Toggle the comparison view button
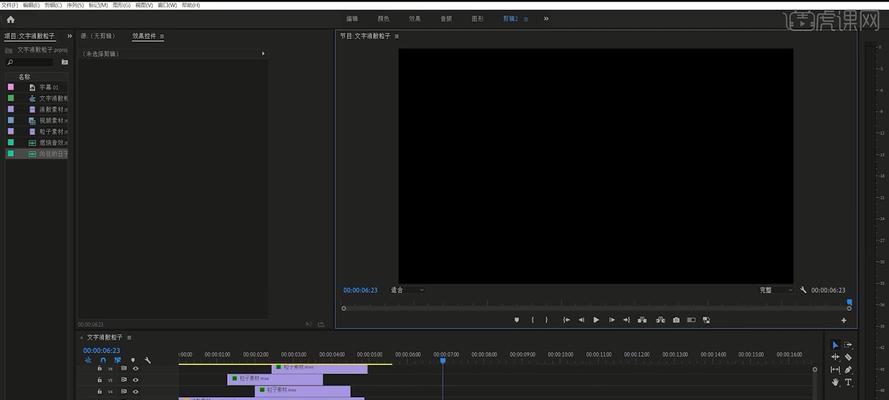This screenshot has height=400, width=889. coord(691,320)
